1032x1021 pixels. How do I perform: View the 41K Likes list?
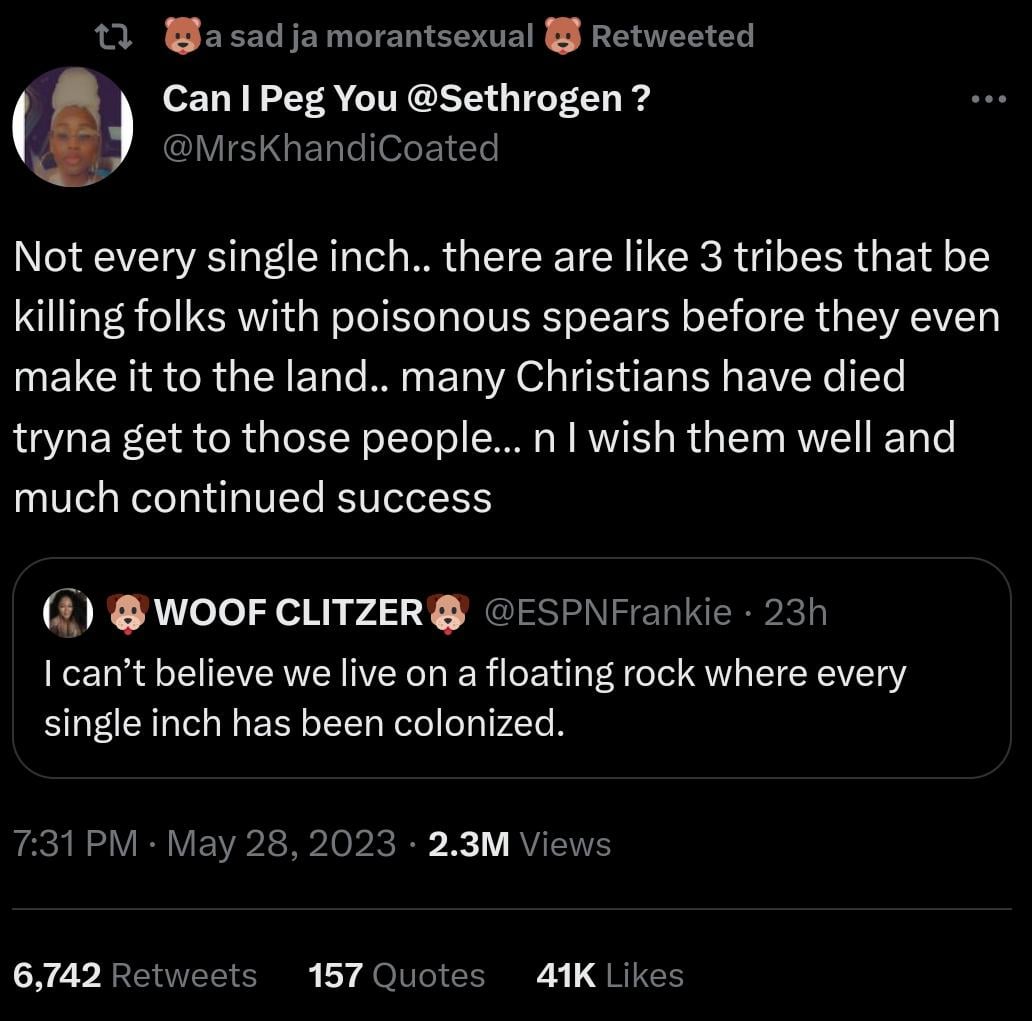click(x=610, y=975)
